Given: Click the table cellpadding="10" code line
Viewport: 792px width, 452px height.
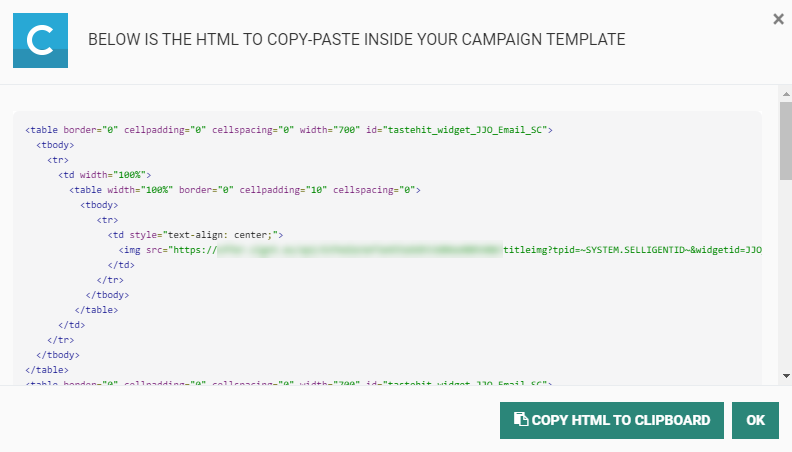Looking at the screenshot, I should pos(244,190).
